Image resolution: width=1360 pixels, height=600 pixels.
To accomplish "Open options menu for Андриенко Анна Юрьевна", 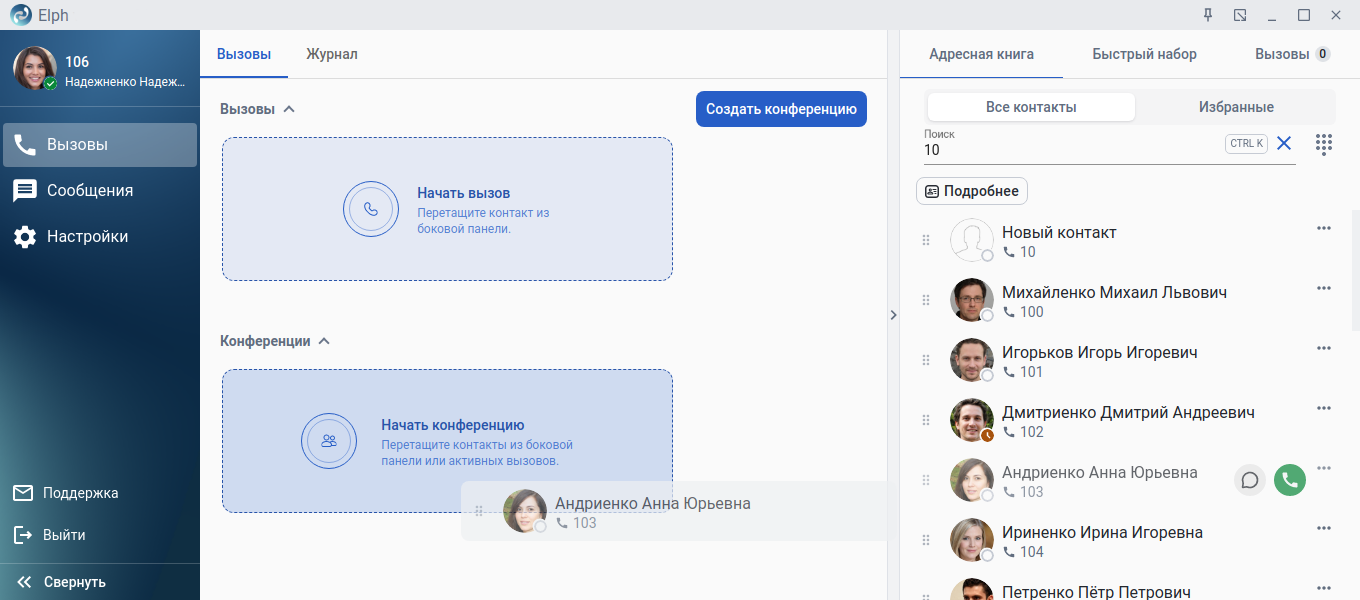I will 1324,468.
